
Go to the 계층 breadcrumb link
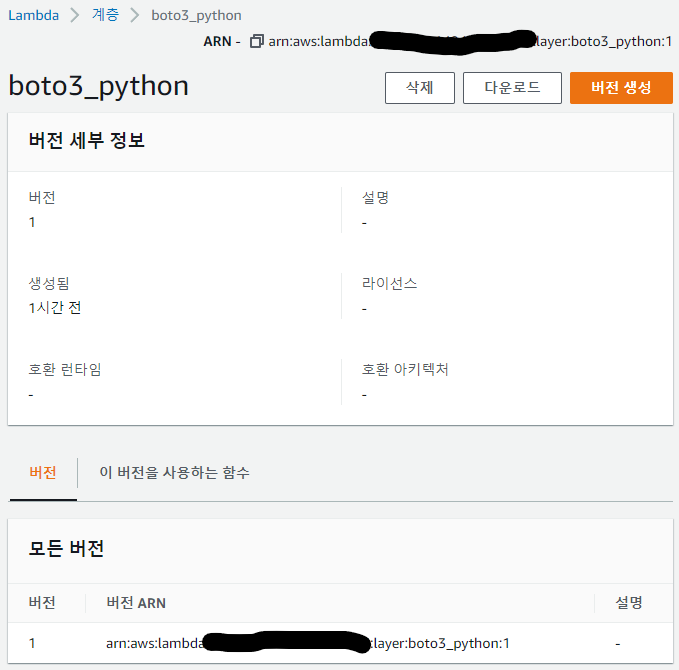coord(105,15)
